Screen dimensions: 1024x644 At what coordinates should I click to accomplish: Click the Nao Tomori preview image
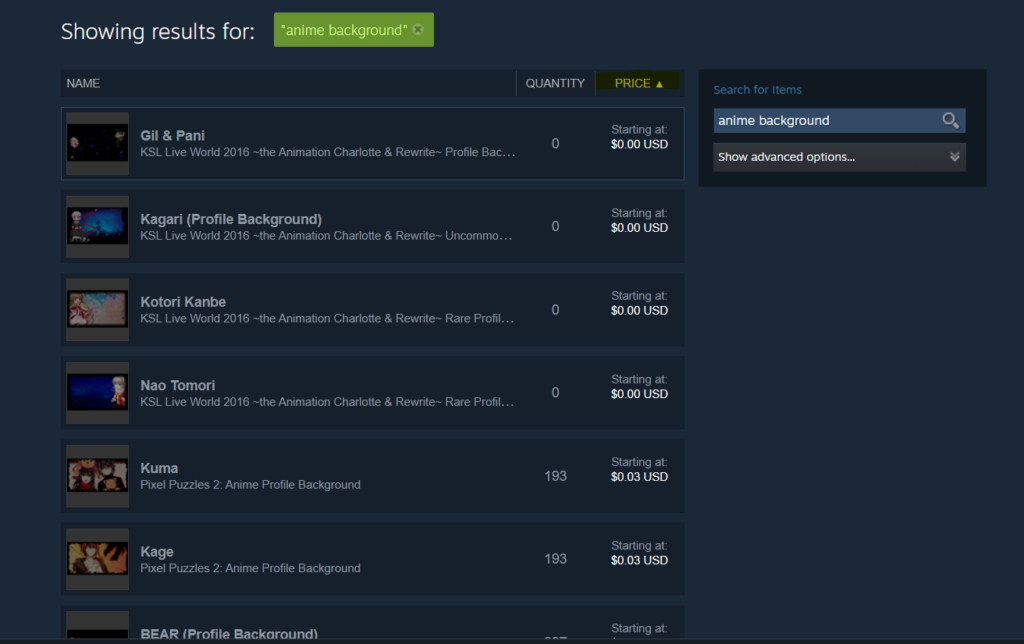[97, 392]
